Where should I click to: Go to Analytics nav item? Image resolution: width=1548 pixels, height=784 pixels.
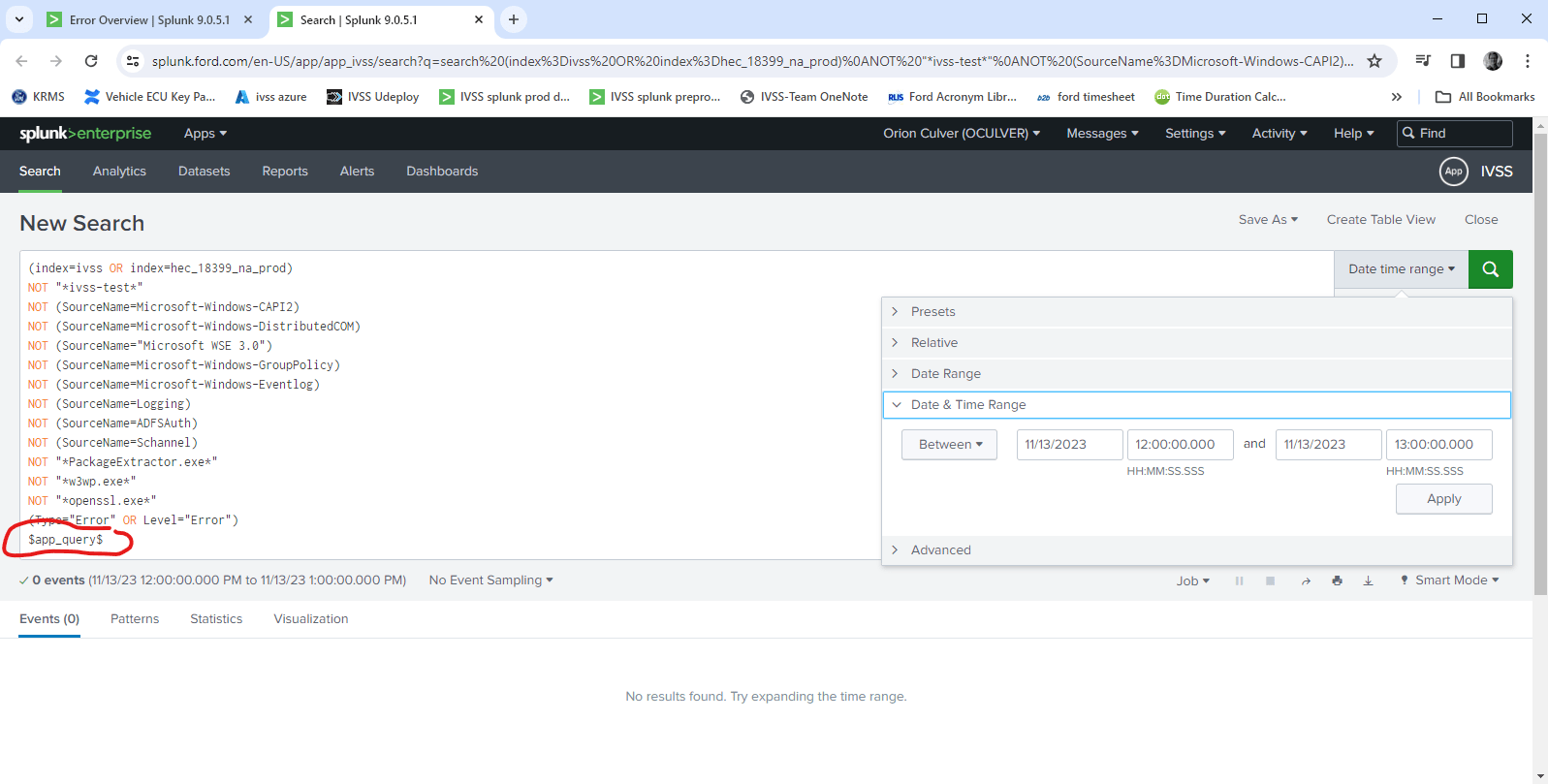119,172
